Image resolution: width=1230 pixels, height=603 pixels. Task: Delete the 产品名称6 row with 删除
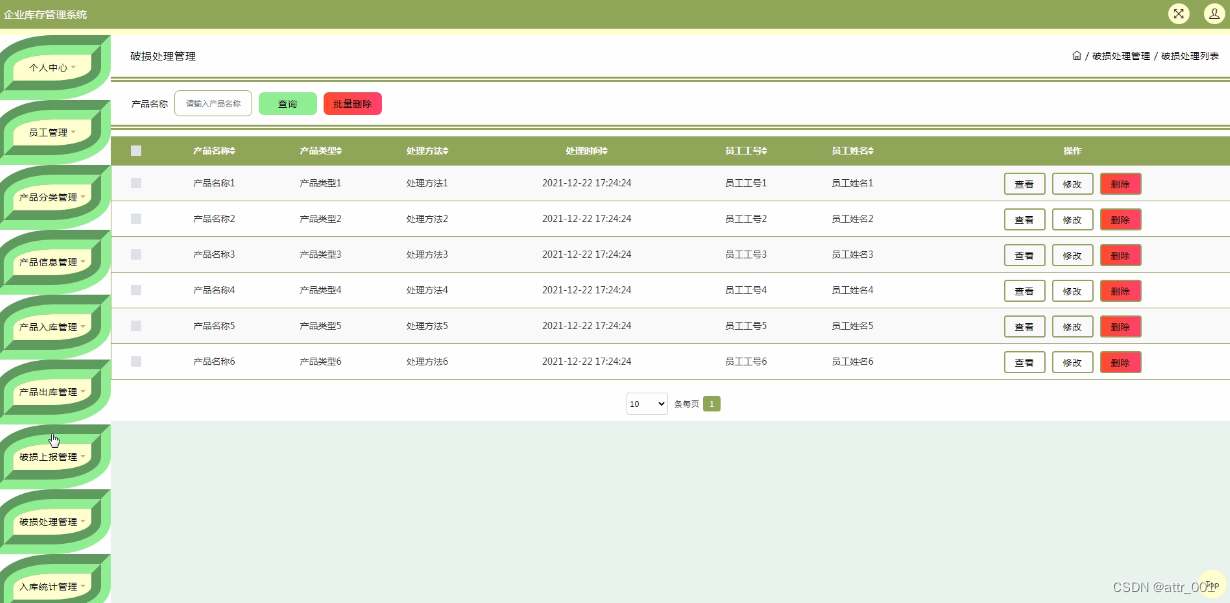click(x=1121, y=362)
